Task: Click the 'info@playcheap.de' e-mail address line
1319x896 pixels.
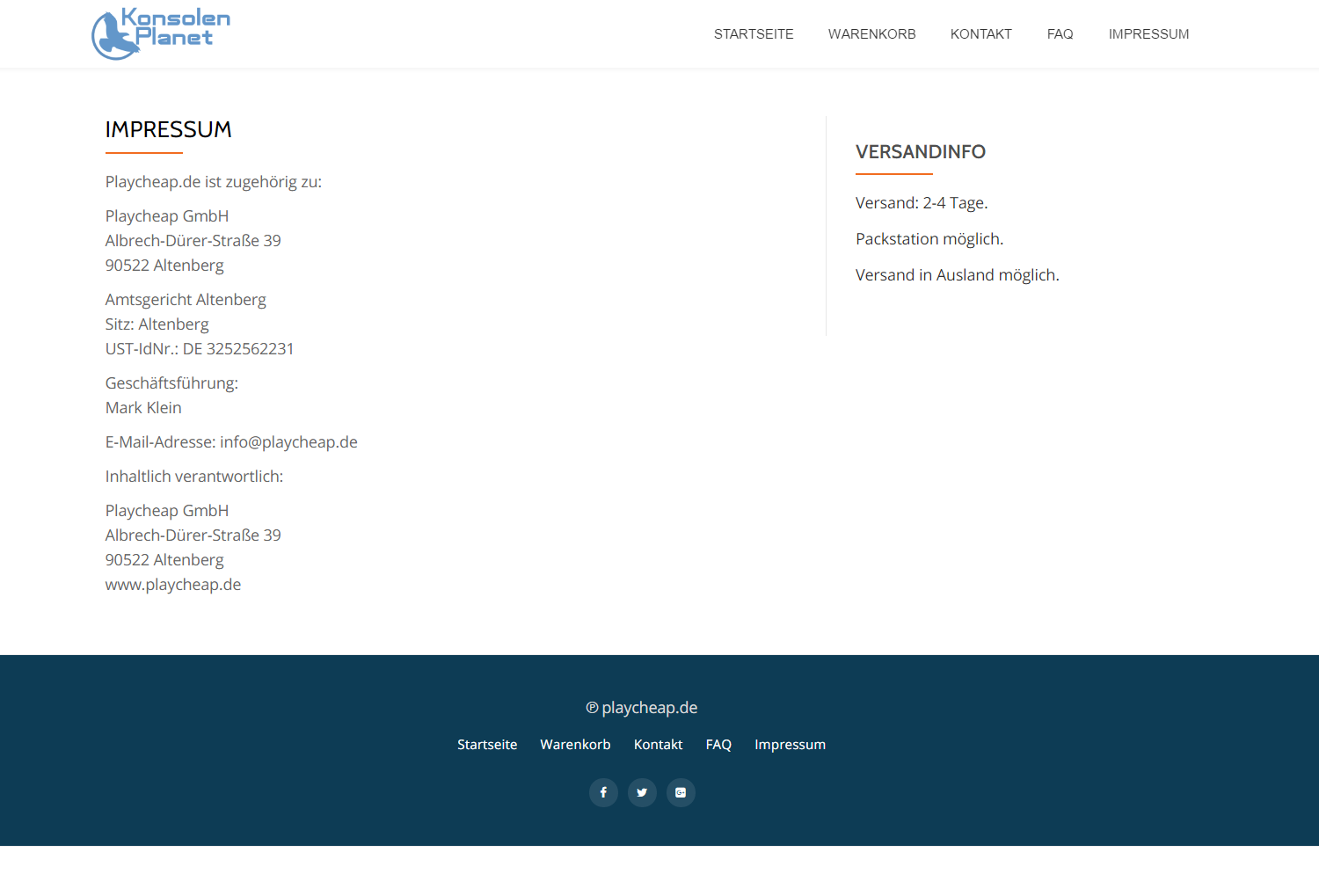Action: [x=231, y=442]
